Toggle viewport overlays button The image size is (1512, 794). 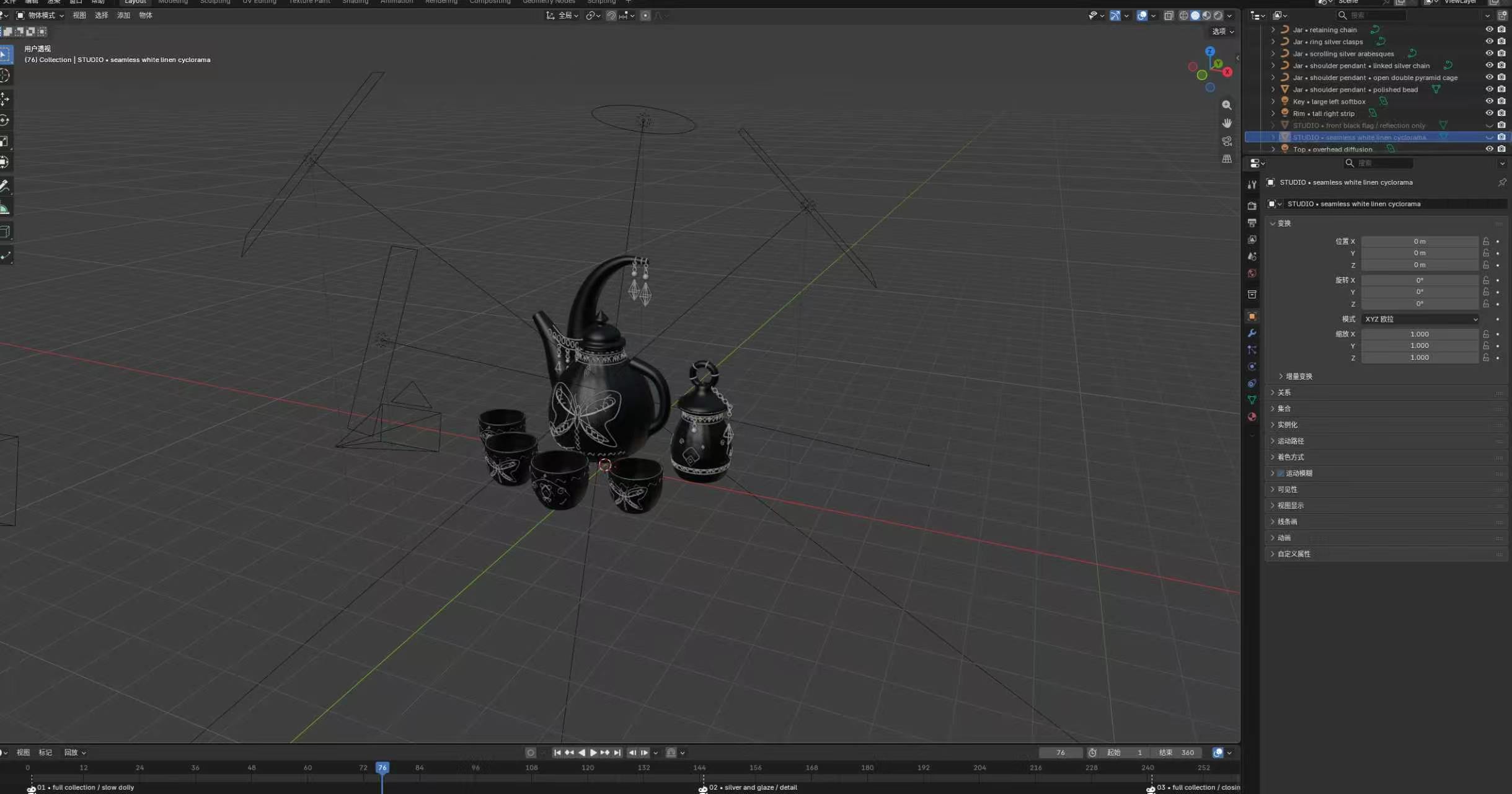pyautogui.click(x=1142, y=16)
